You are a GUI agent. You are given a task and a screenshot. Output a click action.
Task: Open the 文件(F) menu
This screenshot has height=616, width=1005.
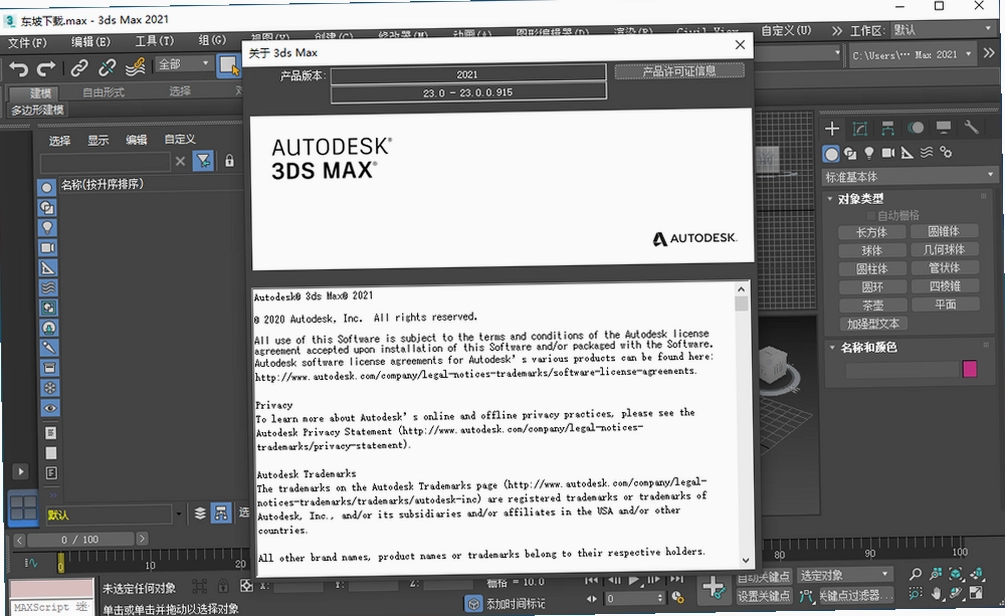tap(28, 43)
